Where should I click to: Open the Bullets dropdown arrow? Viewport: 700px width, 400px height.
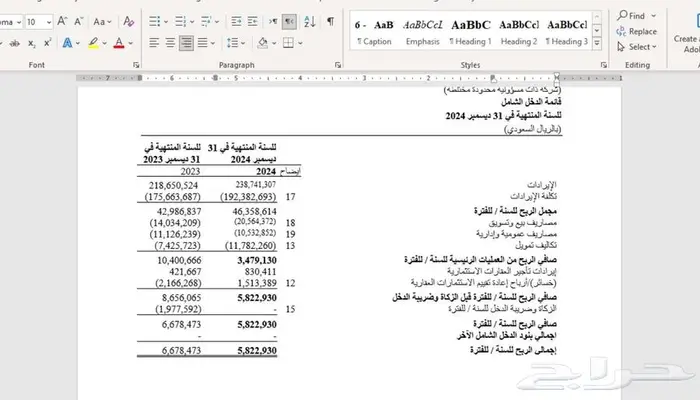(166, 21)
